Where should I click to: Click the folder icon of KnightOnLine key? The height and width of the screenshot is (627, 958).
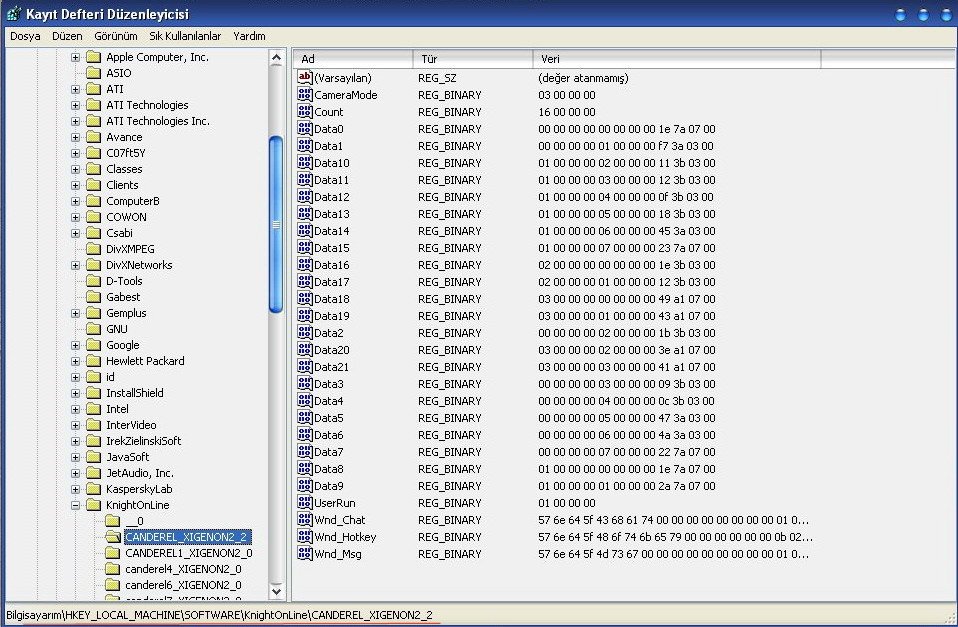[93, 505]
